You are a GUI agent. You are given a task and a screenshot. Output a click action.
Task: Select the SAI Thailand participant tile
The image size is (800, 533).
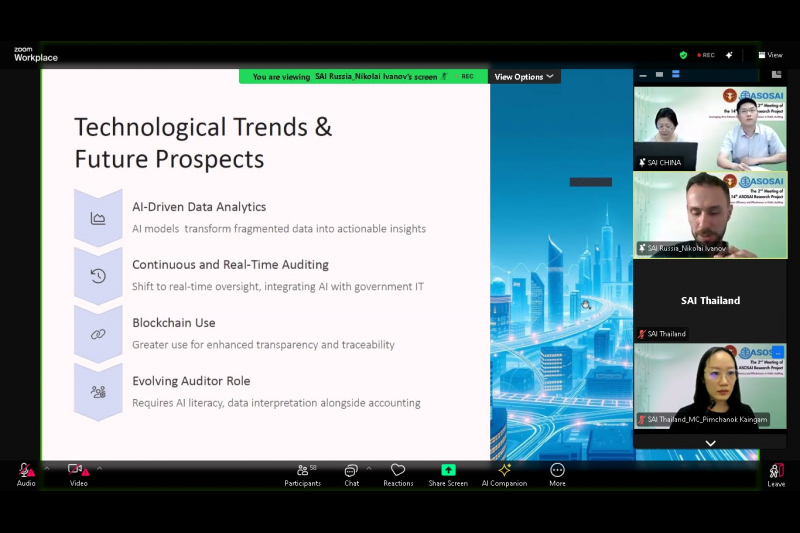click(710, 300)
